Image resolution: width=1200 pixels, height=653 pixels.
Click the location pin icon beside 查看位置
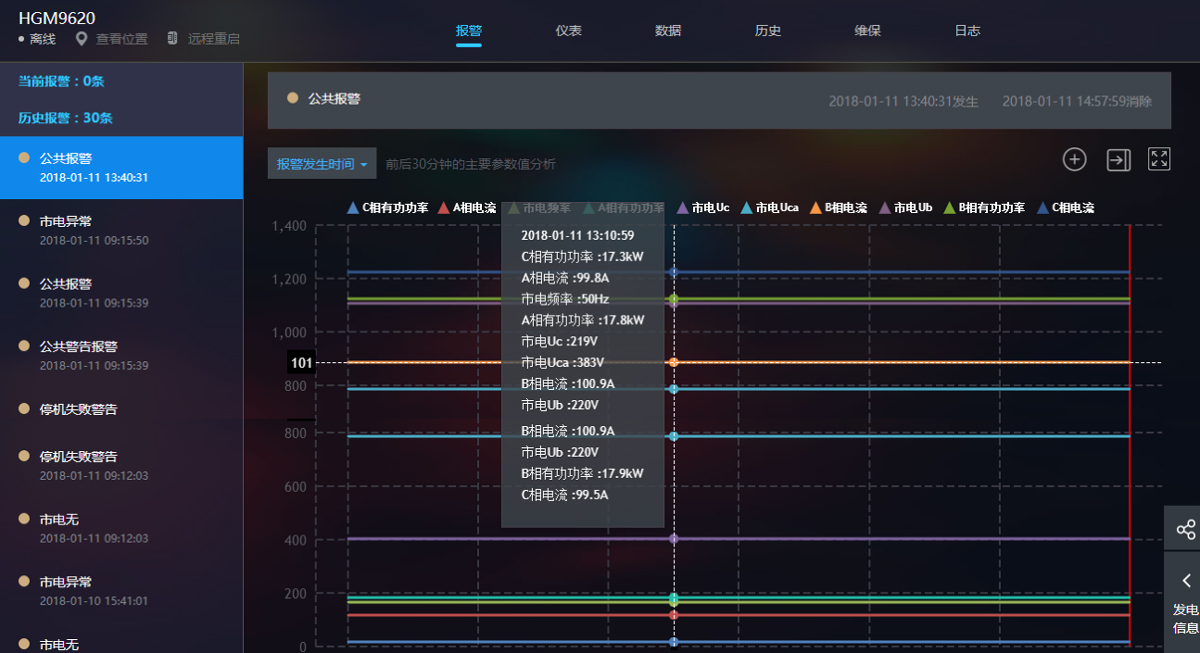[82, 39]
